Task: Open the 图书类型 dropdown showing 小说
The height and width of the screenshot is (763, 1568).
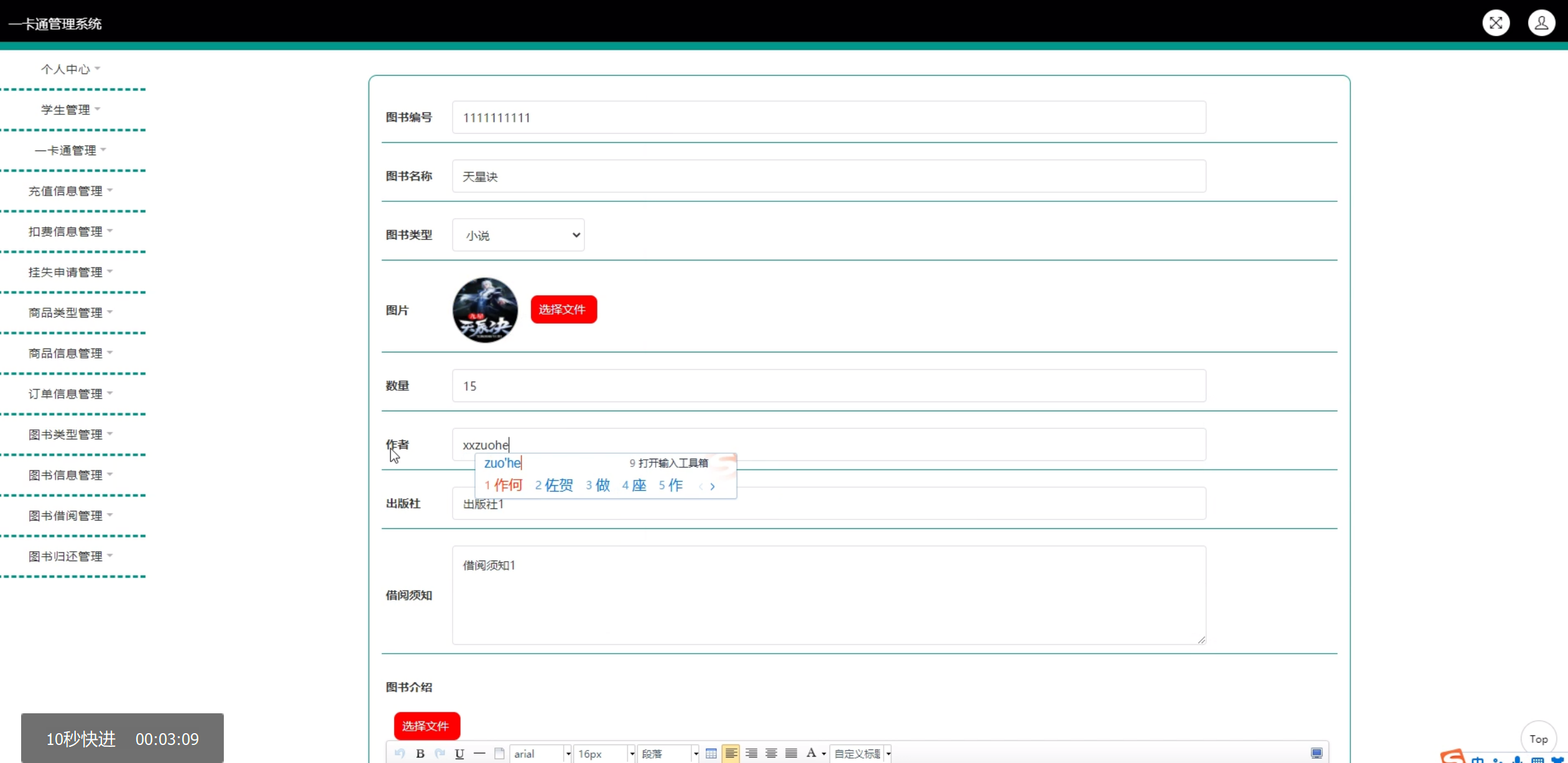Action: point(518,235)
